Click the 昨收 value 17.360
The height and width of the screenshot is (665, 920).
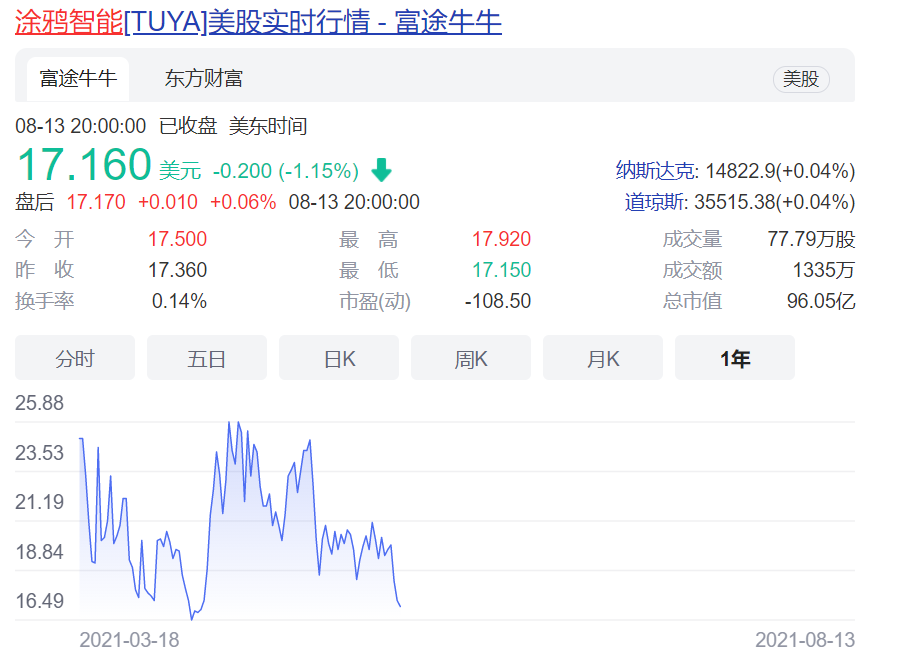(177, 270)
